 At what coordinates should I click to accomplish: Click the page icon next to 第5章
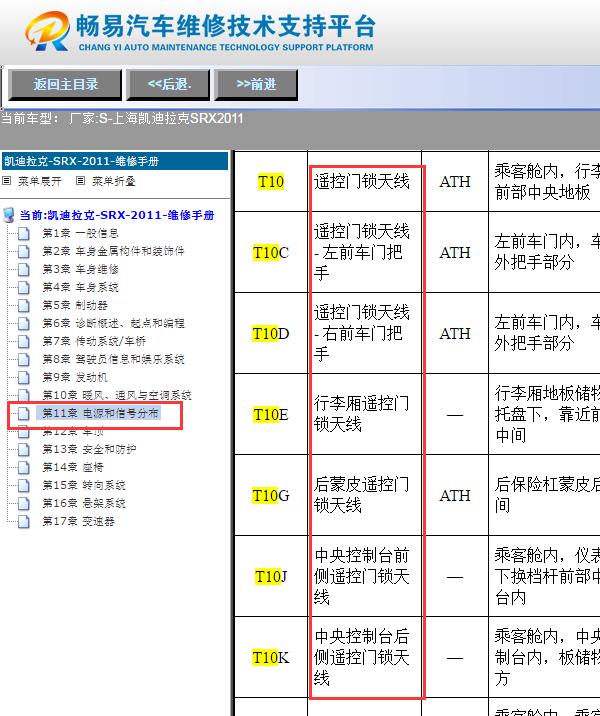pos(24,305)
